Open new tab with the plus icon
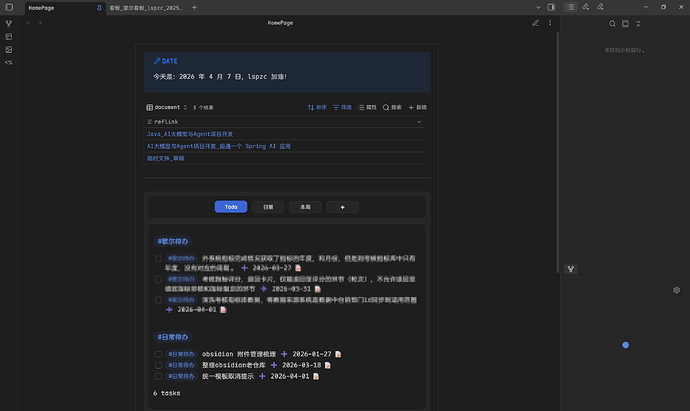The image size is (690, 411). click(194, 7)
